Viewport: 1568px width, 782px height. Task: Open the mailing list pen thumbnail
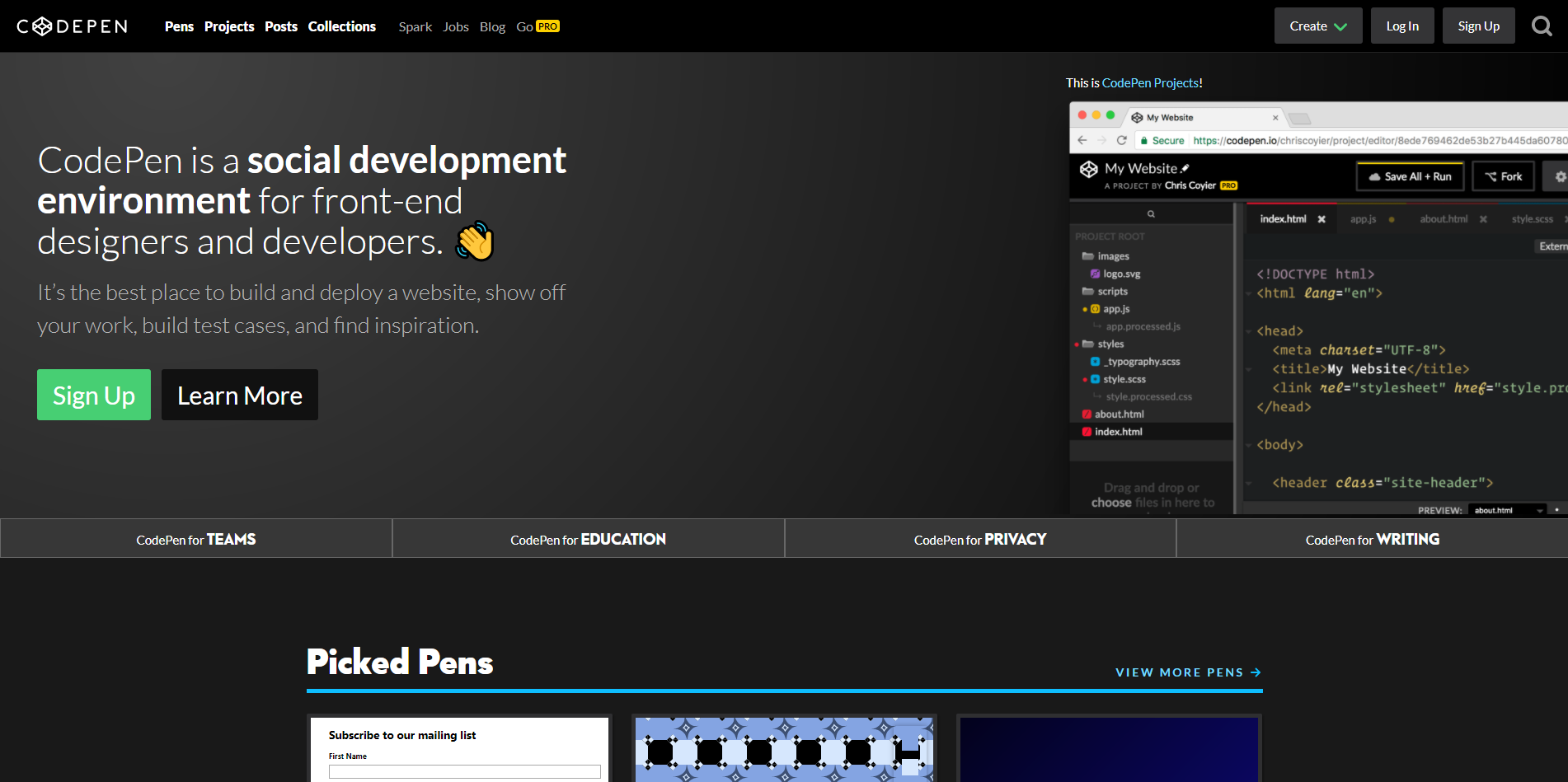click(459, 749)
